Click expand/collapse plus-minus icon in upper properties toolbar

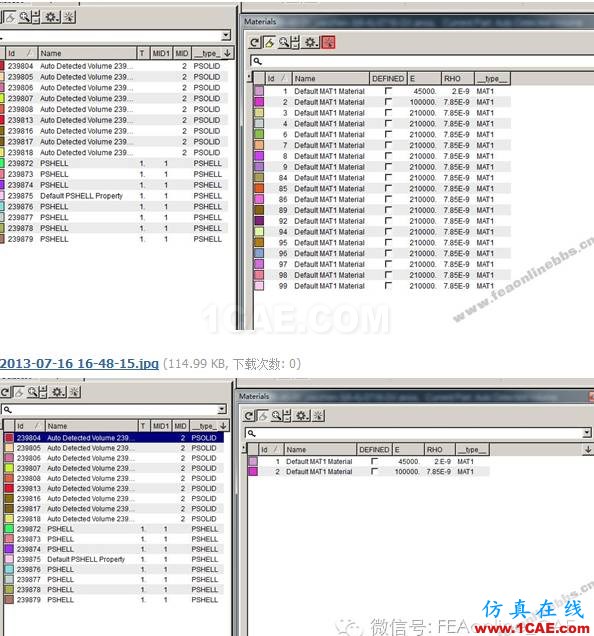point(36,17)
